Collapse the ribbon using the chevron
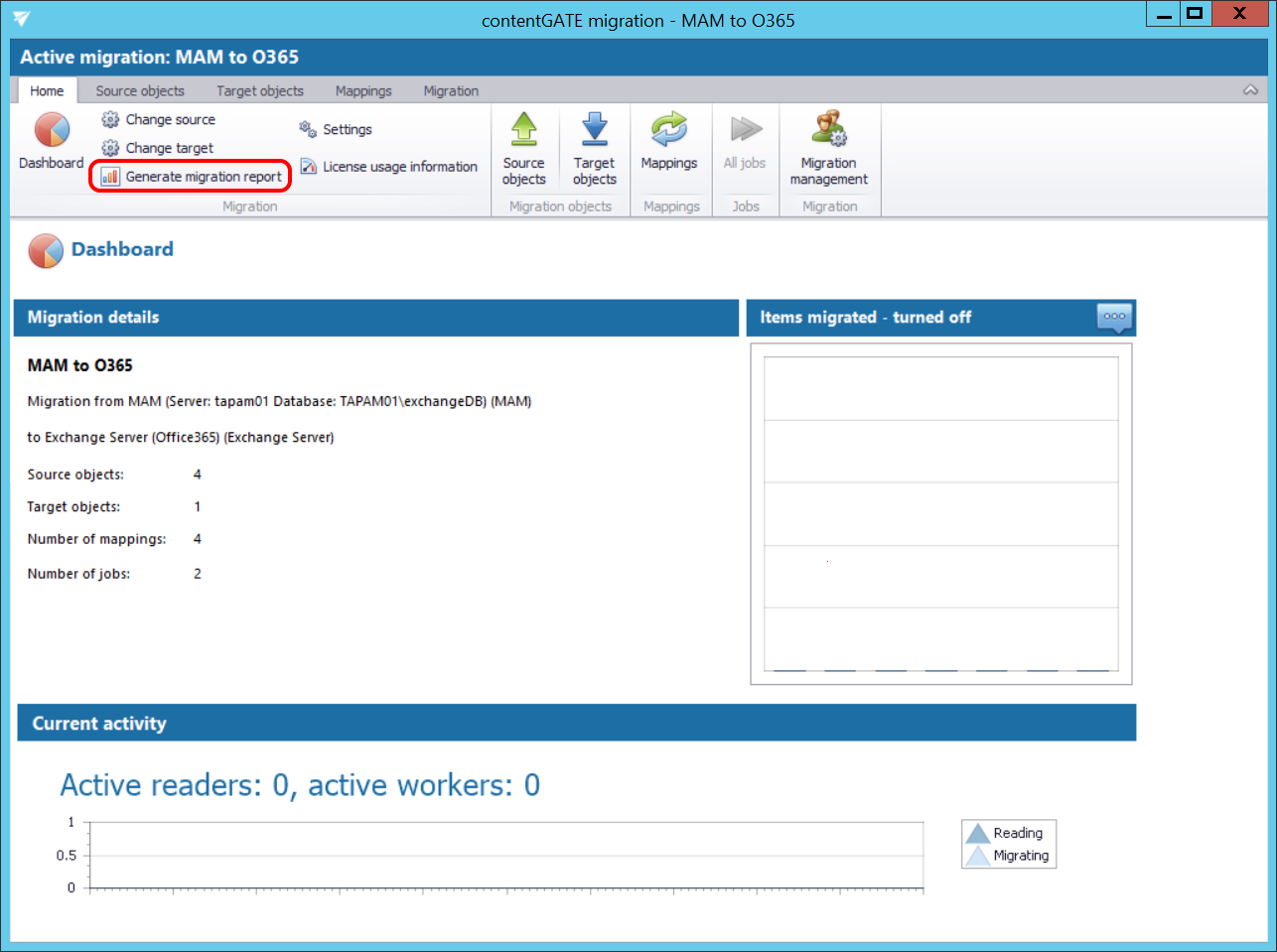The height and width of the screenshot is (952, 1277). pyautogui.click(x=1250, y=90)
